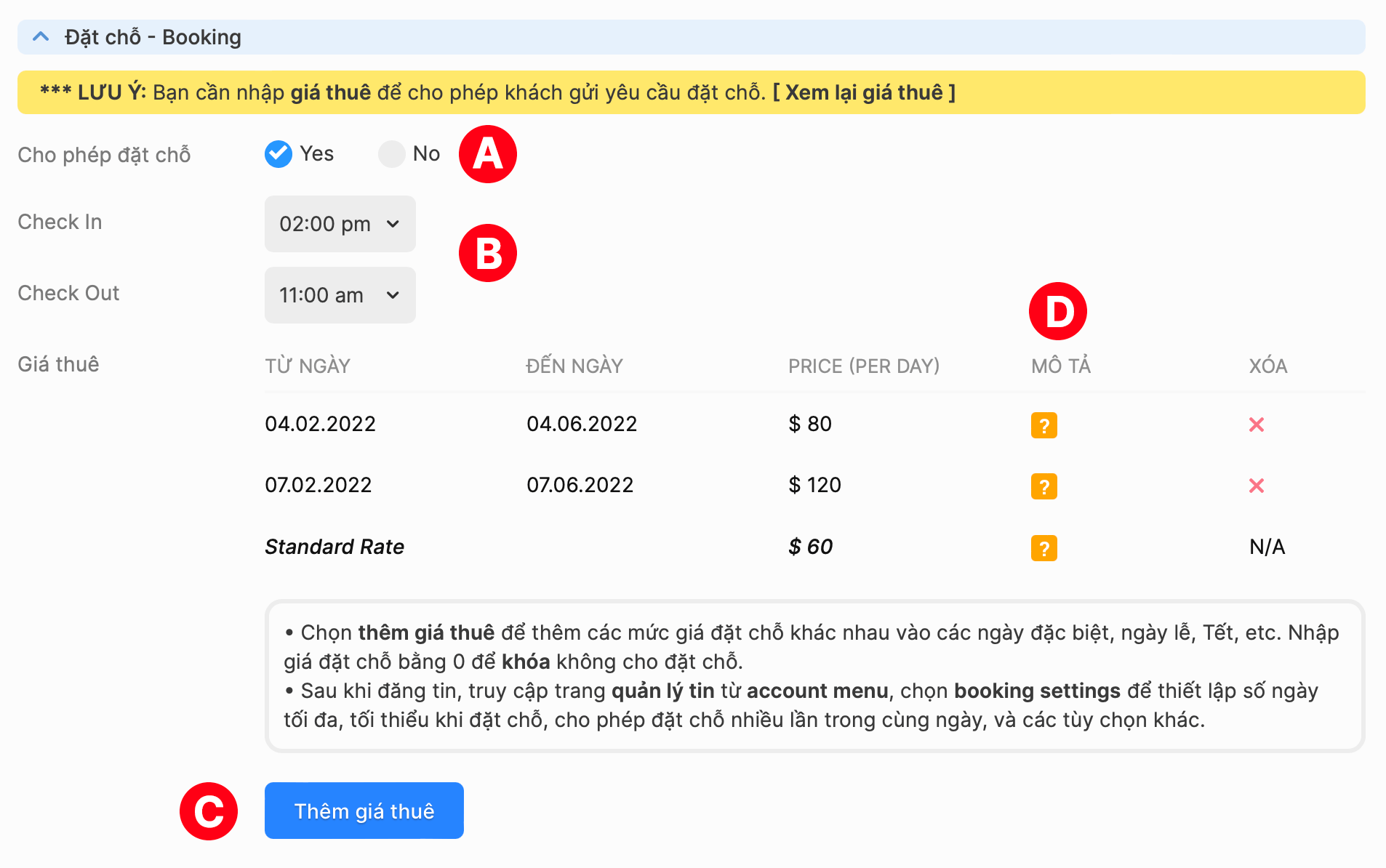Collapse the Đặt chỗ - Booking section

coord(41,37)
